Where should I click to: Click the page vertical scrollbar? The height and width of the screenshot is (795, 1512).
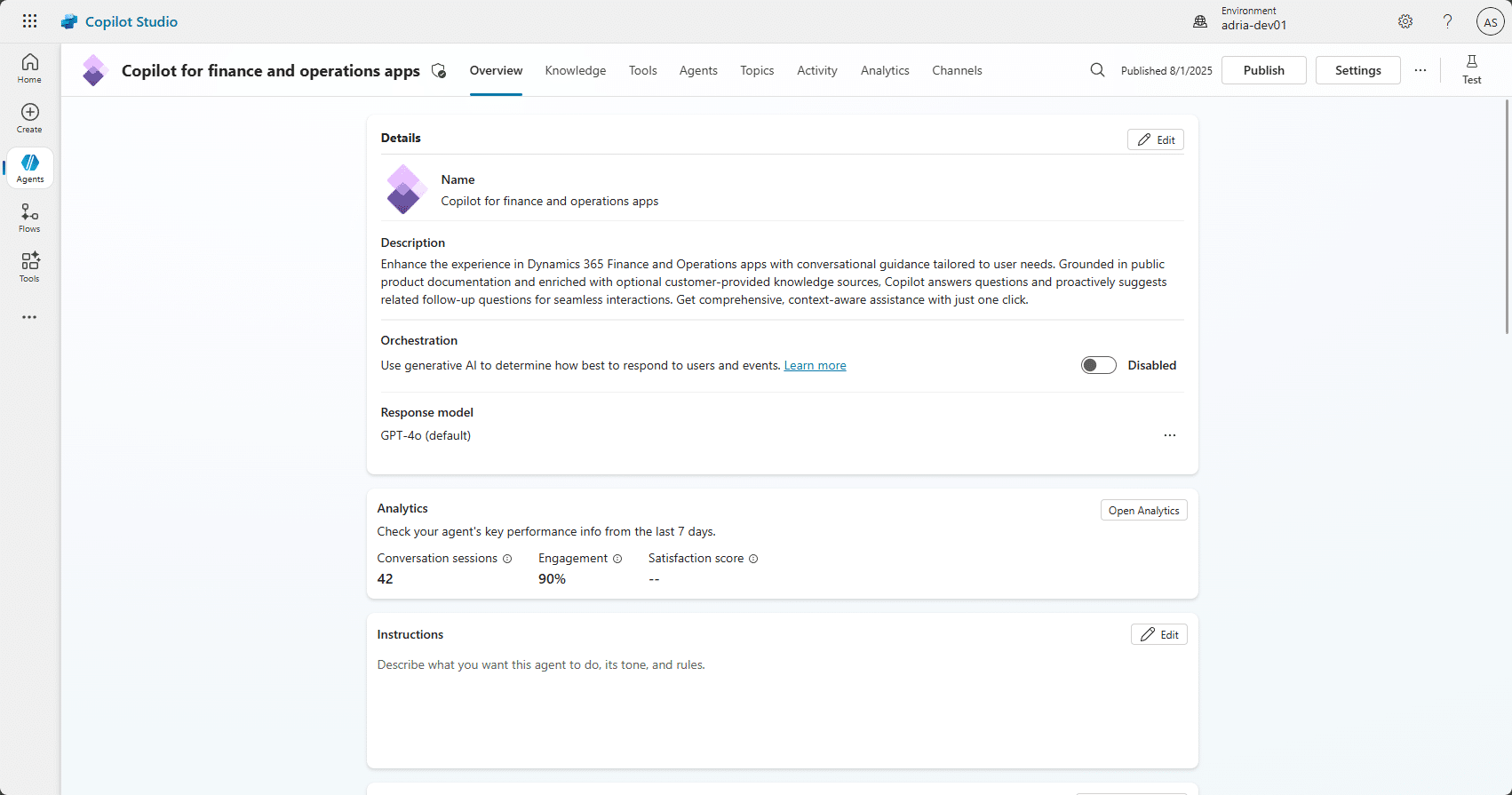click(1507, 217)
